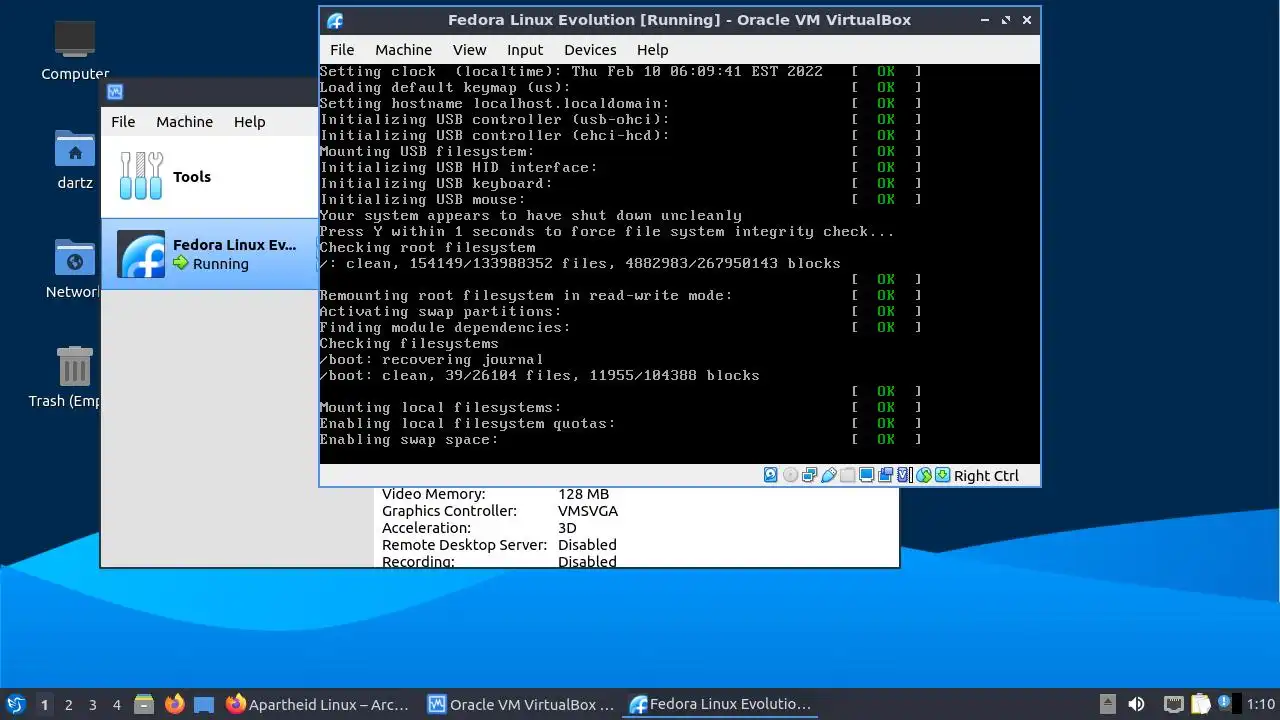The height and width of the screenshot is (720, 1280).
Task: Select Tools entry in VirtualBox Manager
Action: click(x=210, y=176)
